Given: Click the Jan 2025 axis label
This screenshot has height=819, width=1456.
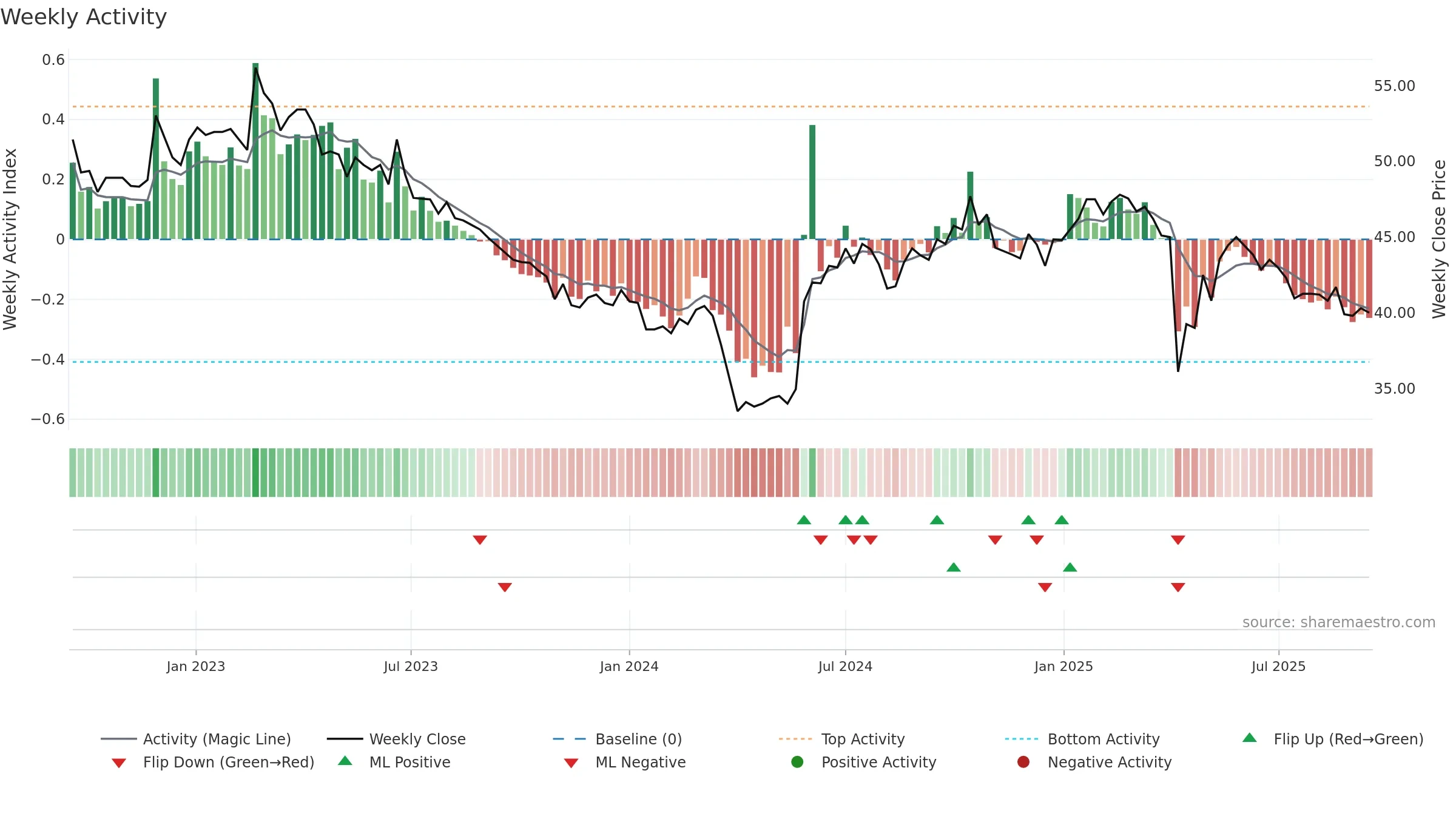Looking at the screenshot, I should tap(1063, 666).
